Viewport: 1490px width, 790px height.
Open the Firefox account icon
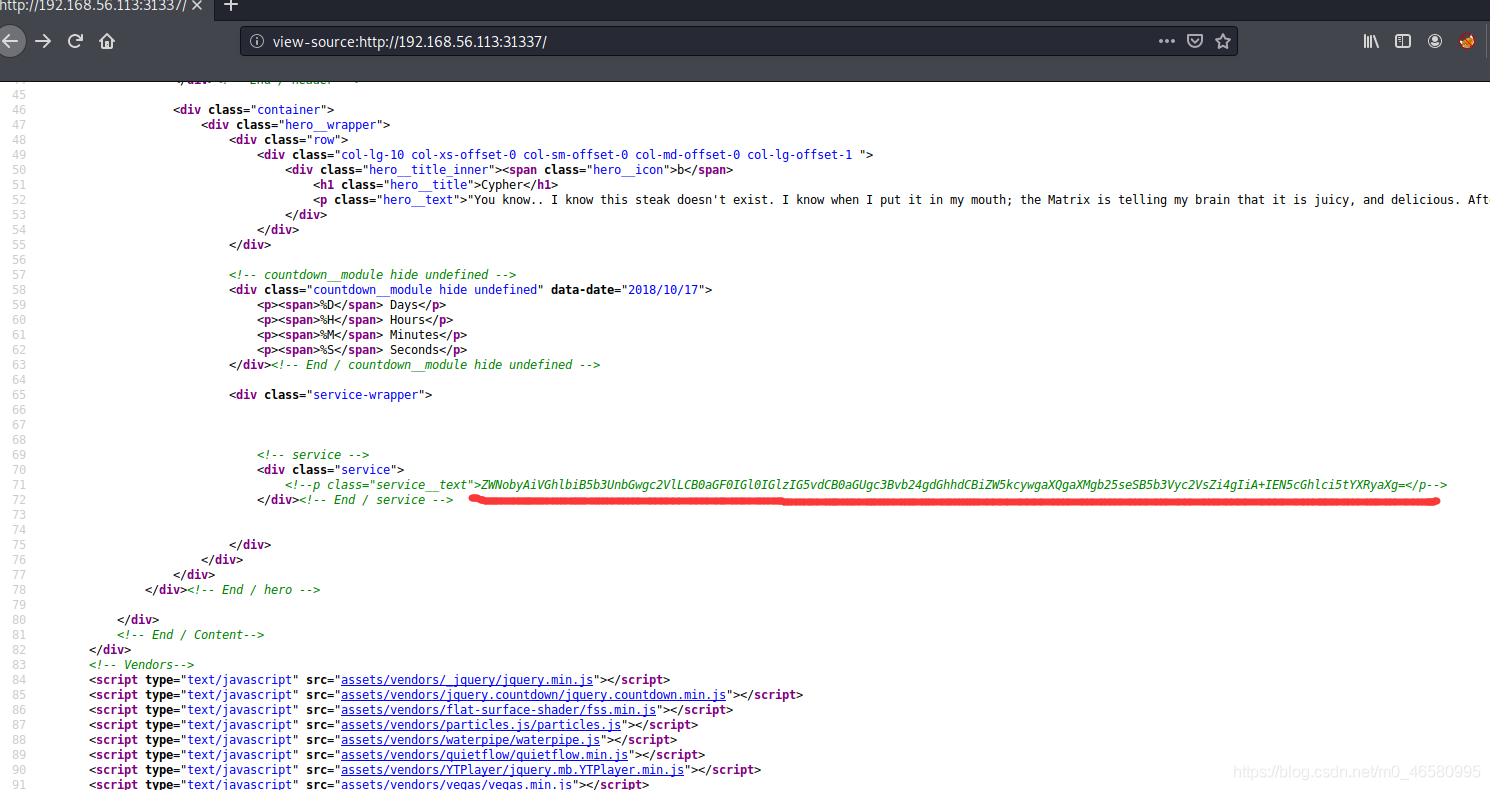(1435, 41)
